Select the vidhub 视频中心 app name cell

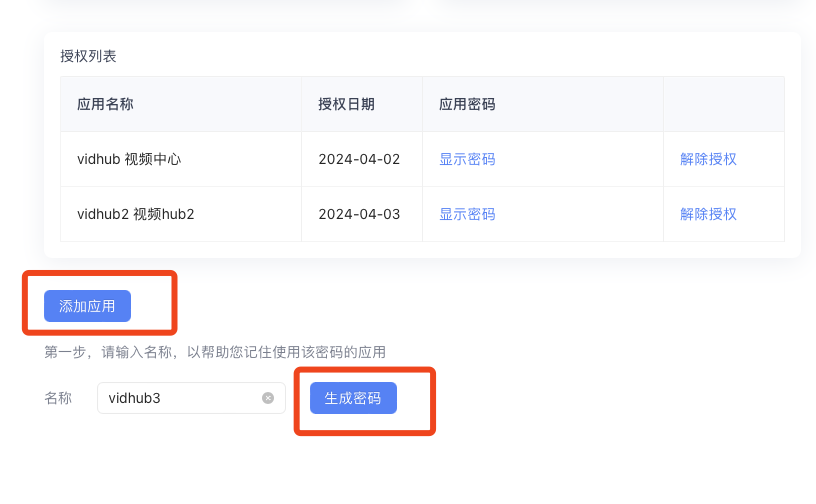pyautogui.click(x=128, y=159)
